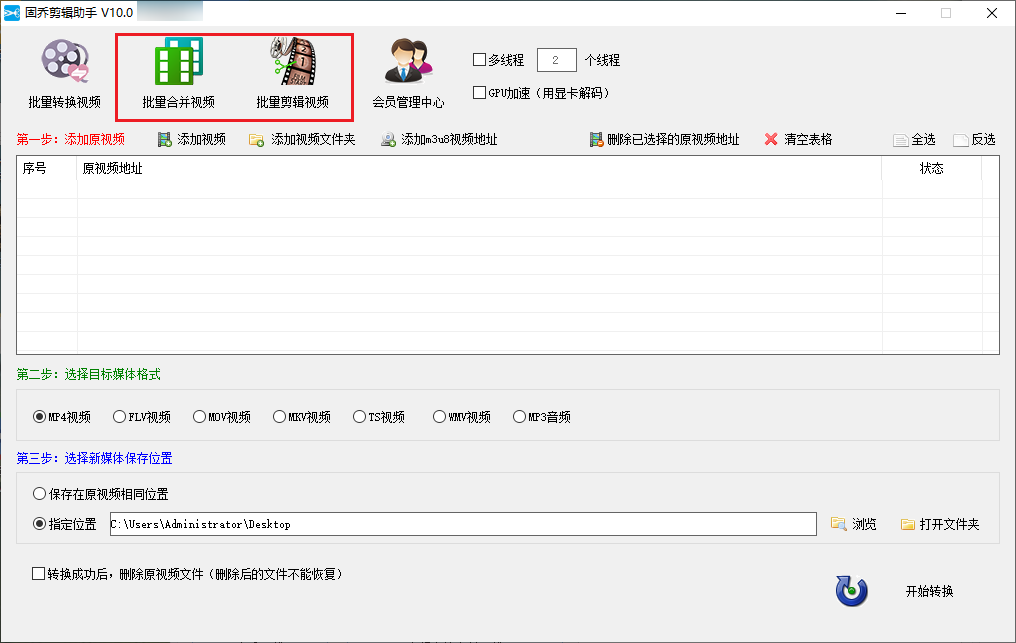This screenshot has width=1016, height=643.
Task: Choose the 指定位置 radio option
Action: click(40, 524)
